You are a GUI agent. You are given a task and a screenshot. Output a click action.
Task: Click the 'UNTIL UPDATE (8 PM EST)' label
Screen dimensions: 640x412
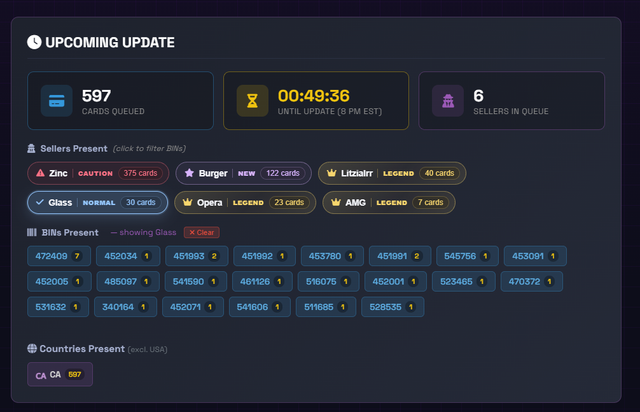pos(330,111)
